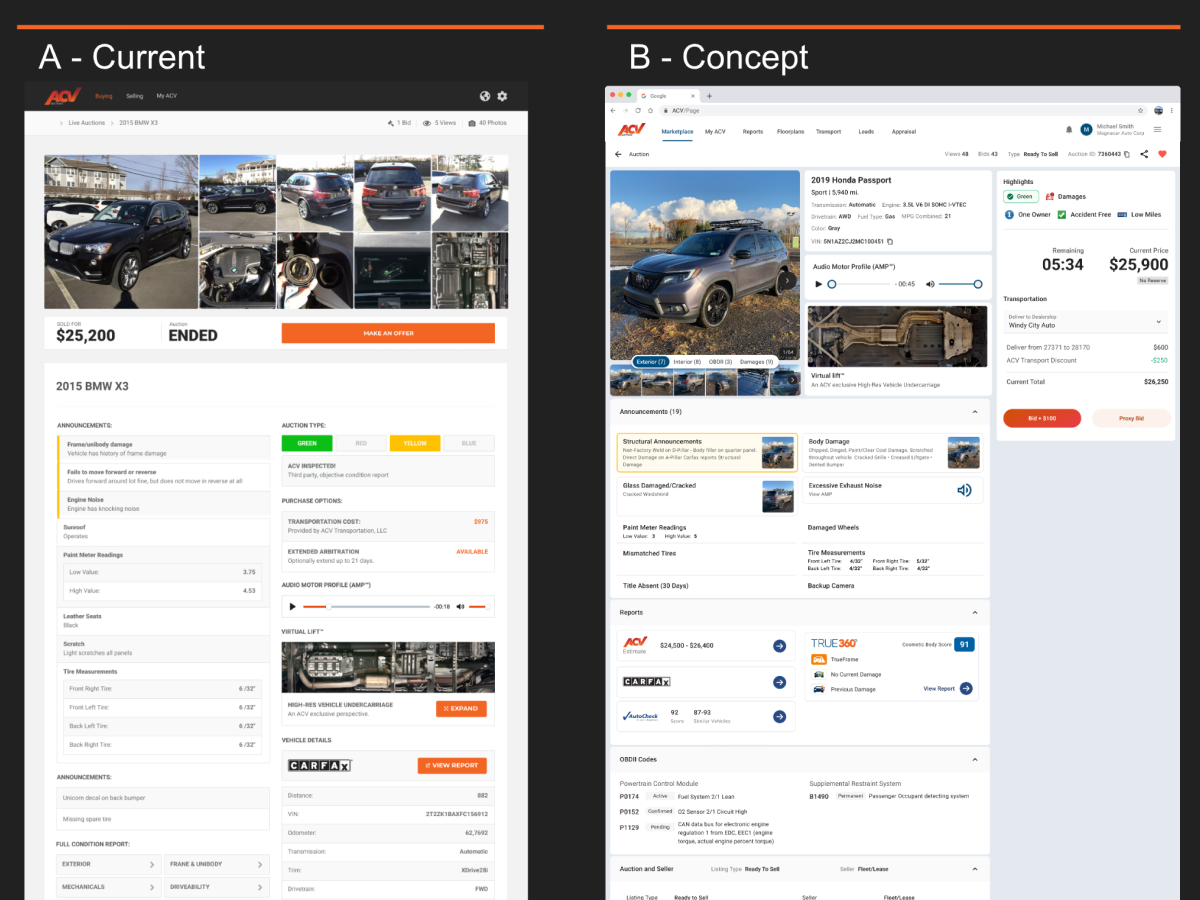Screen dimensions: 1200x900
Task: Collapse the OBDII Codes section
Action: pyautogui.click(x=974, y=759)
